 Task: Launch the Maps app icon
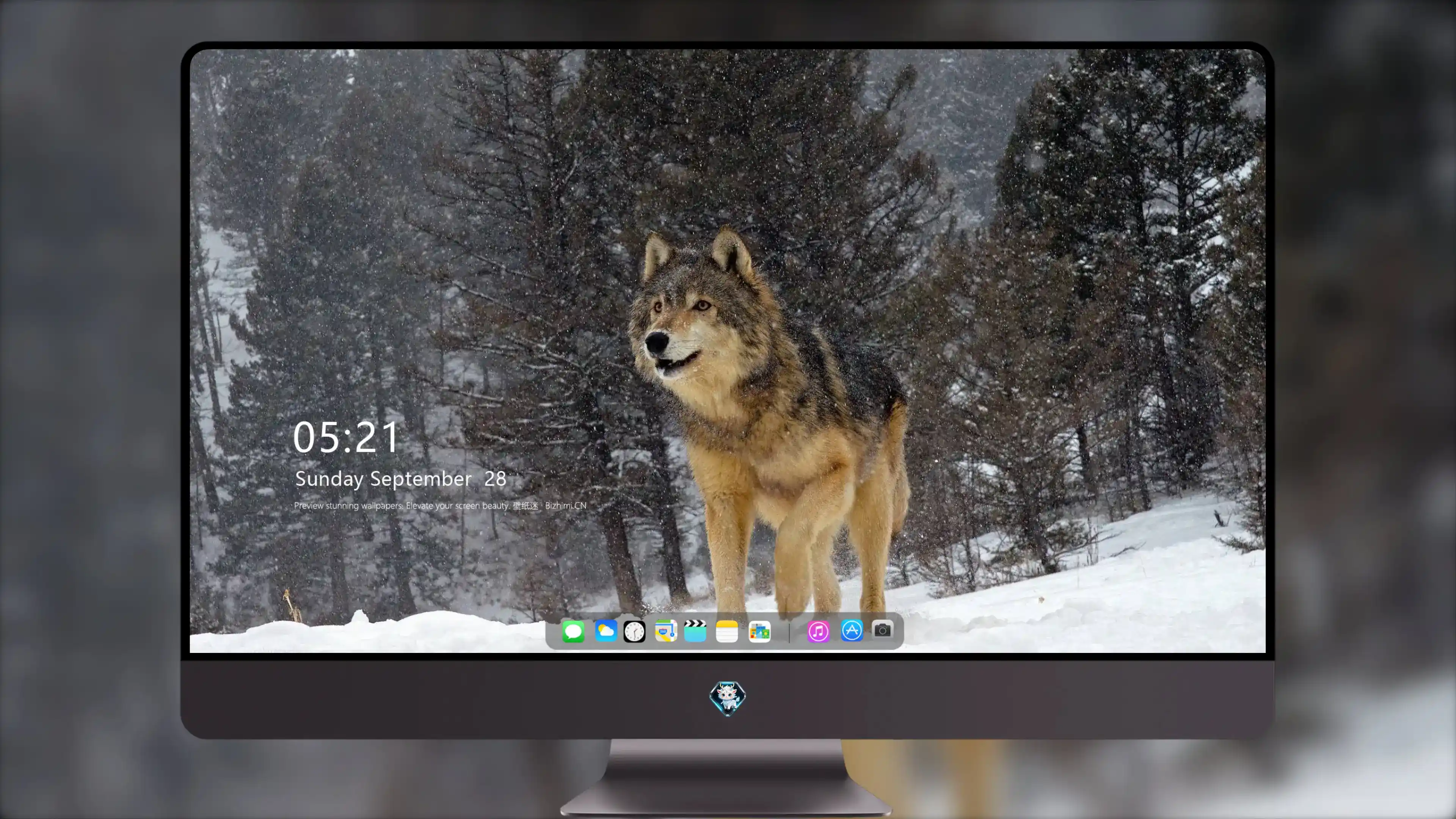666,631
